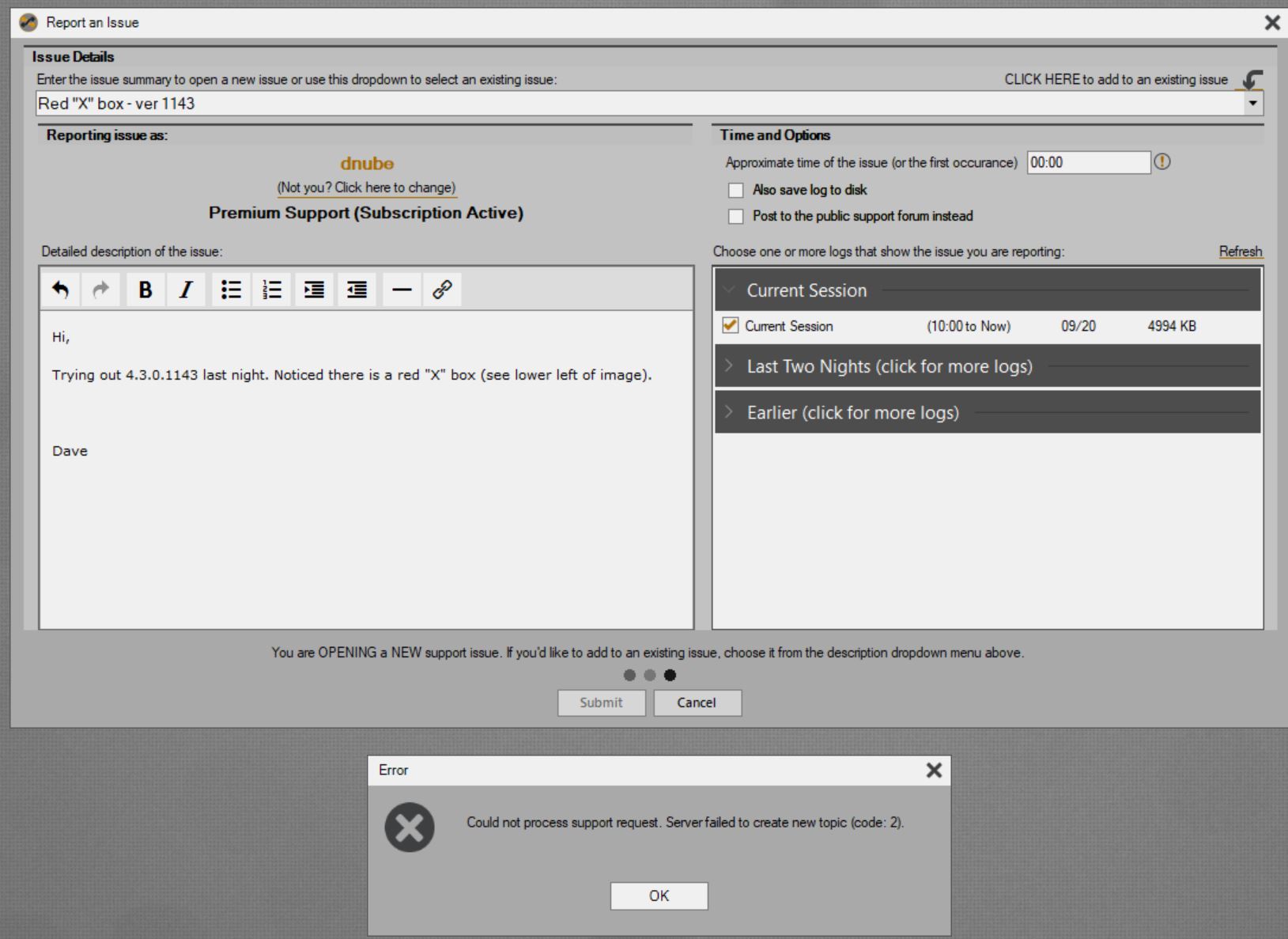The height and width of the screenshot is (939, 1288).
Task: Expand Last Two Nights logs section
Action: (988, 366)
